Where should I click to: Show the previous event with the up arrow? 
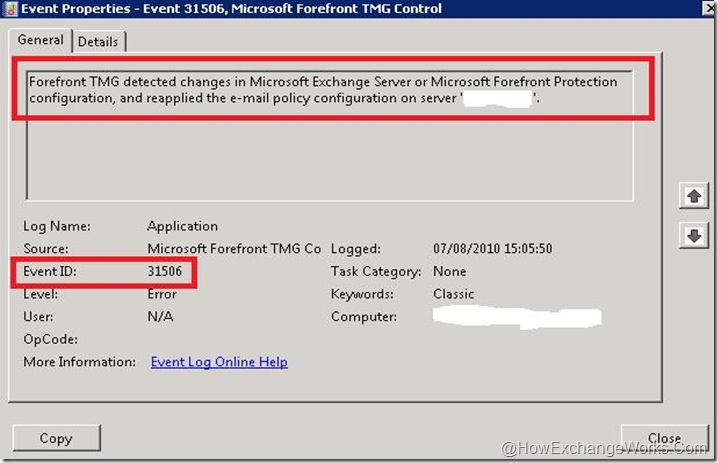[694, 196]
